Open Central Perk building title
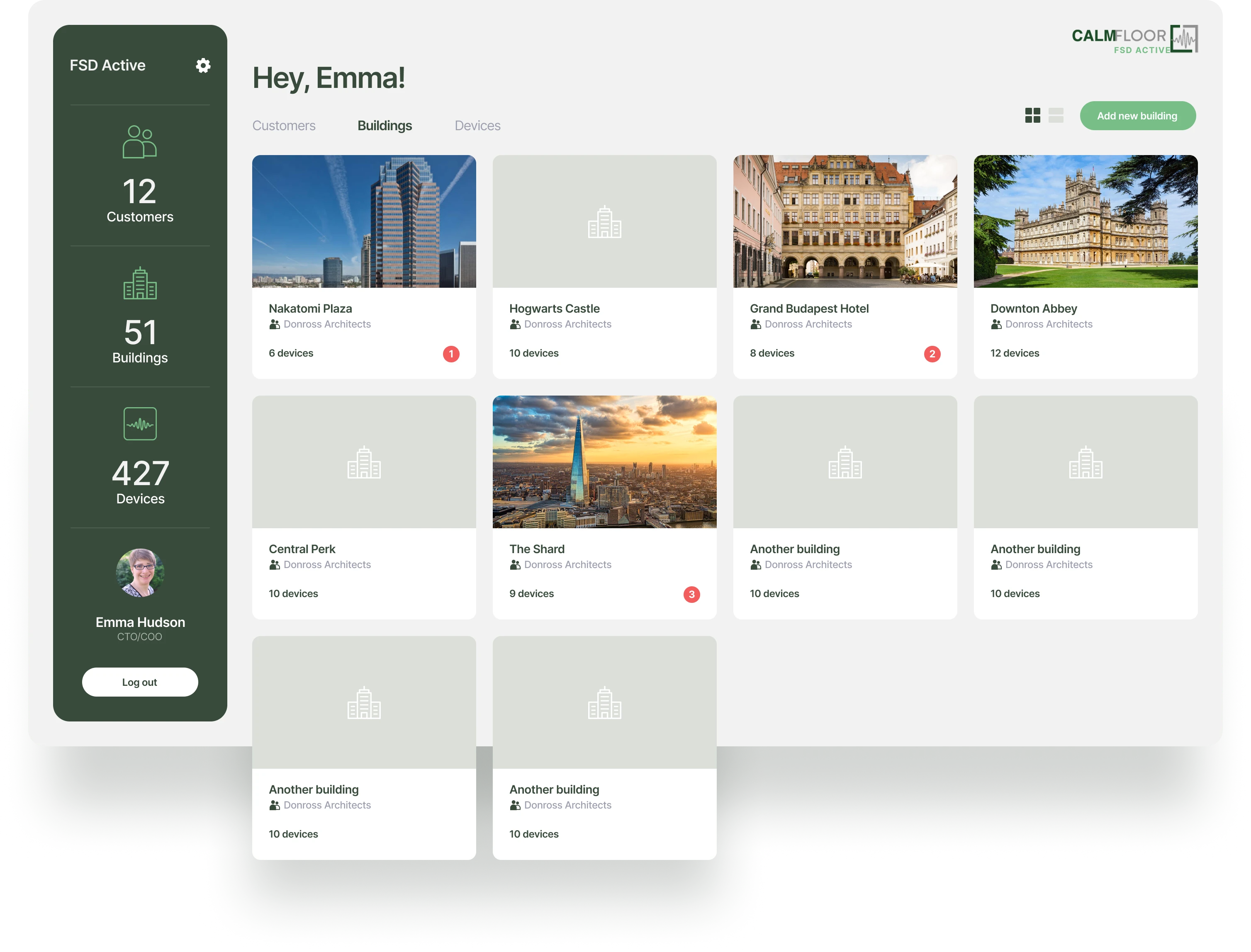The height and width of the screenshot is (952, 1251). pyautogui.click(x=302, y=549)
